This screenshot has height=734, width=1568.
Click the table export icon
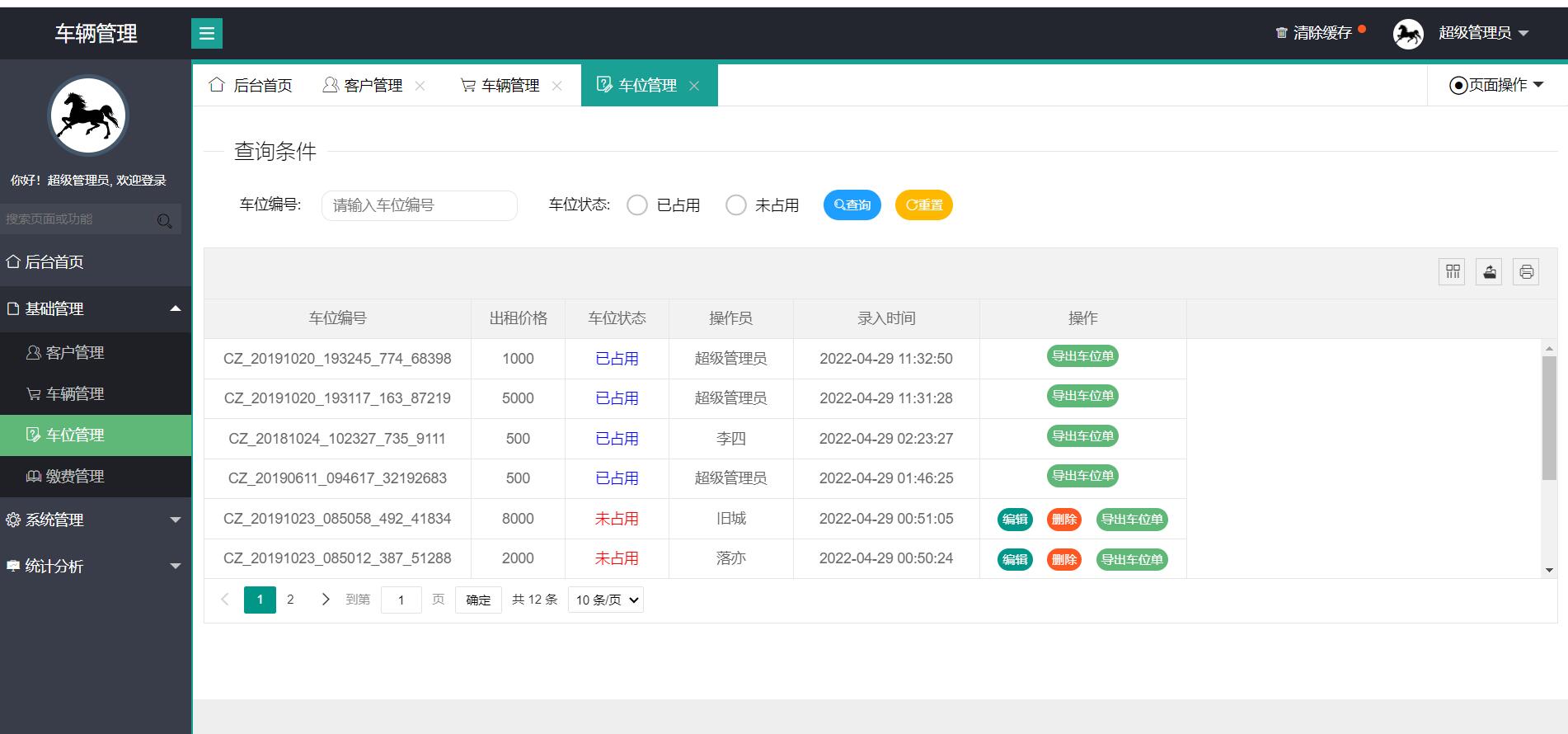tap(1489, 271)
